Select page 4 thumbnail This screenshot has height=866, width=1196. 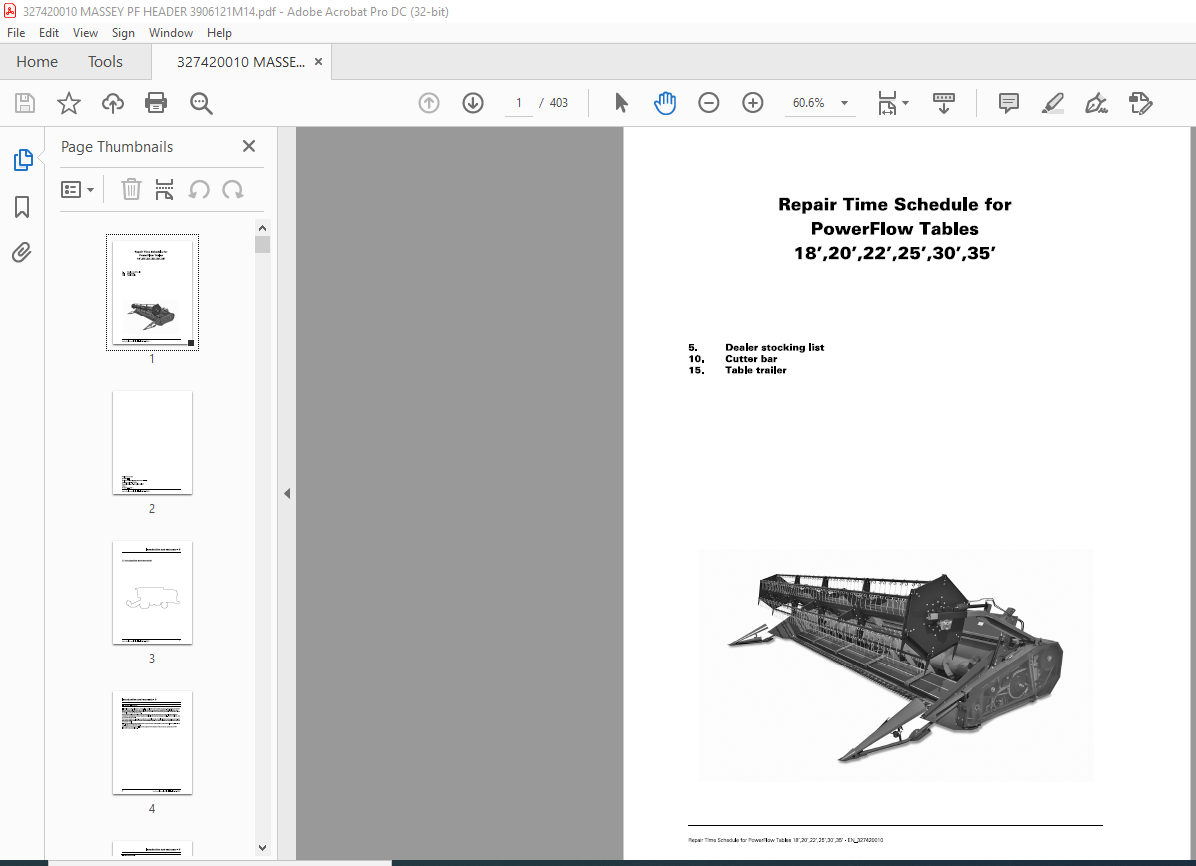click(x=153, y=742)
